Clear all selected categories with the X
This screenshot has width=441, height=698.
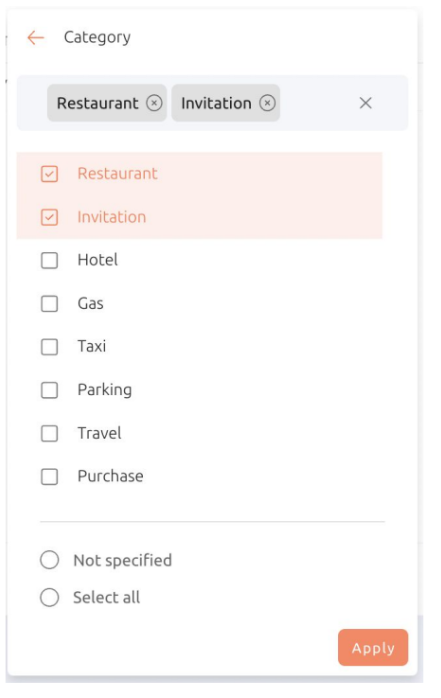(x=366, y=103)
